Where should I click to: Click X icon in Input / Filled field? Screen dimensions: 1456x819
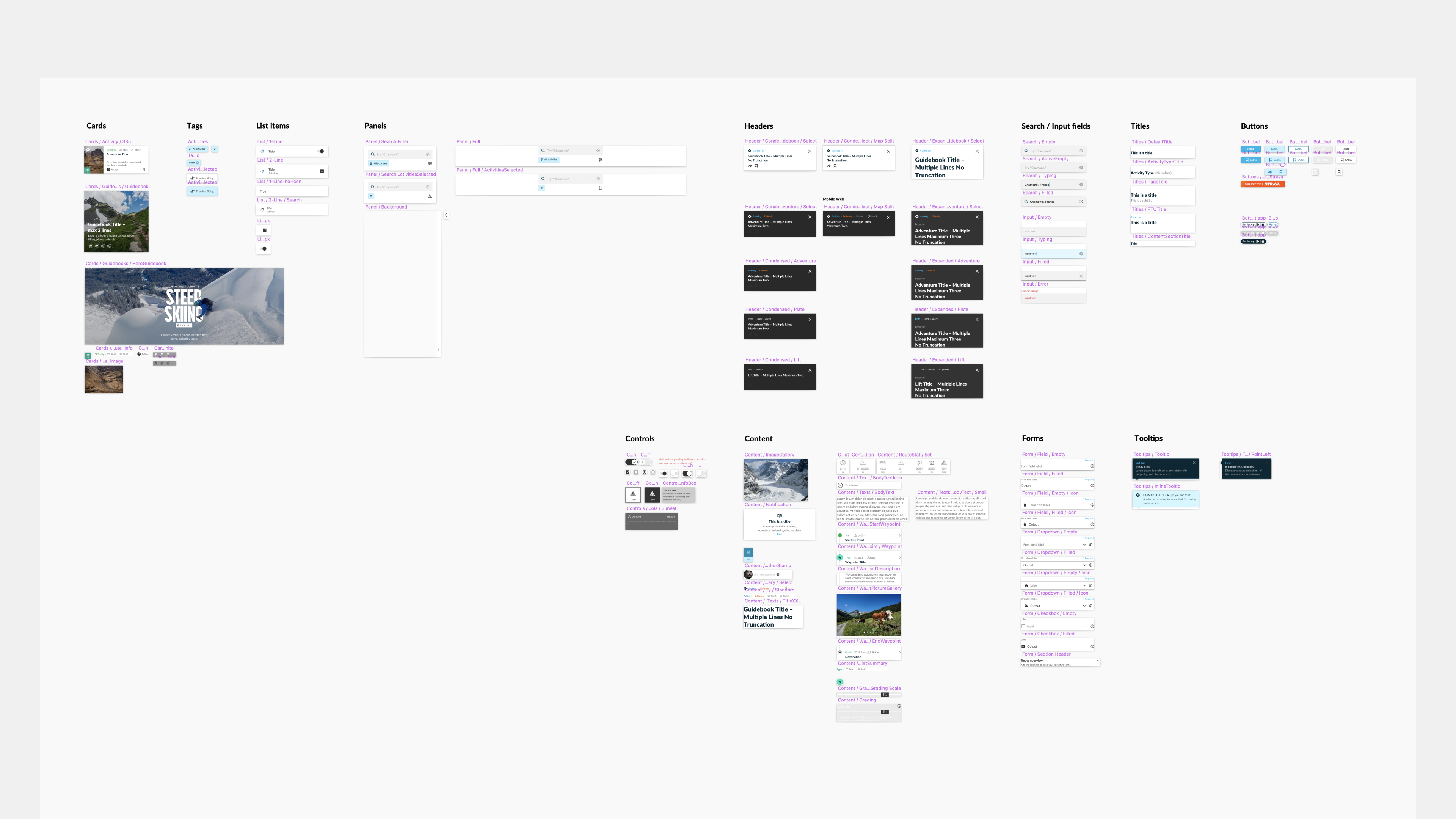coord(1081,276)
